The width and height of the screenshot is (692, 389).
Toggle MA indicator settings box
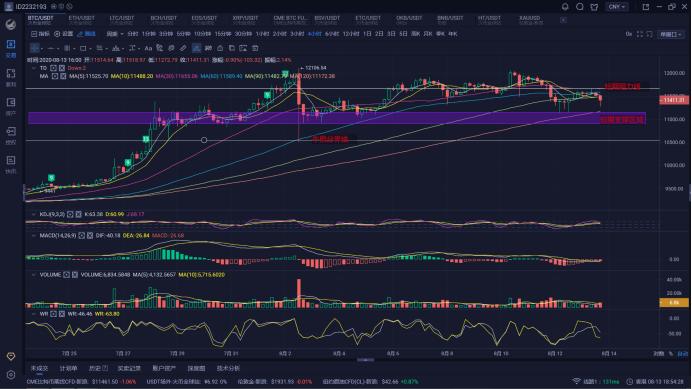click(55, 76)
